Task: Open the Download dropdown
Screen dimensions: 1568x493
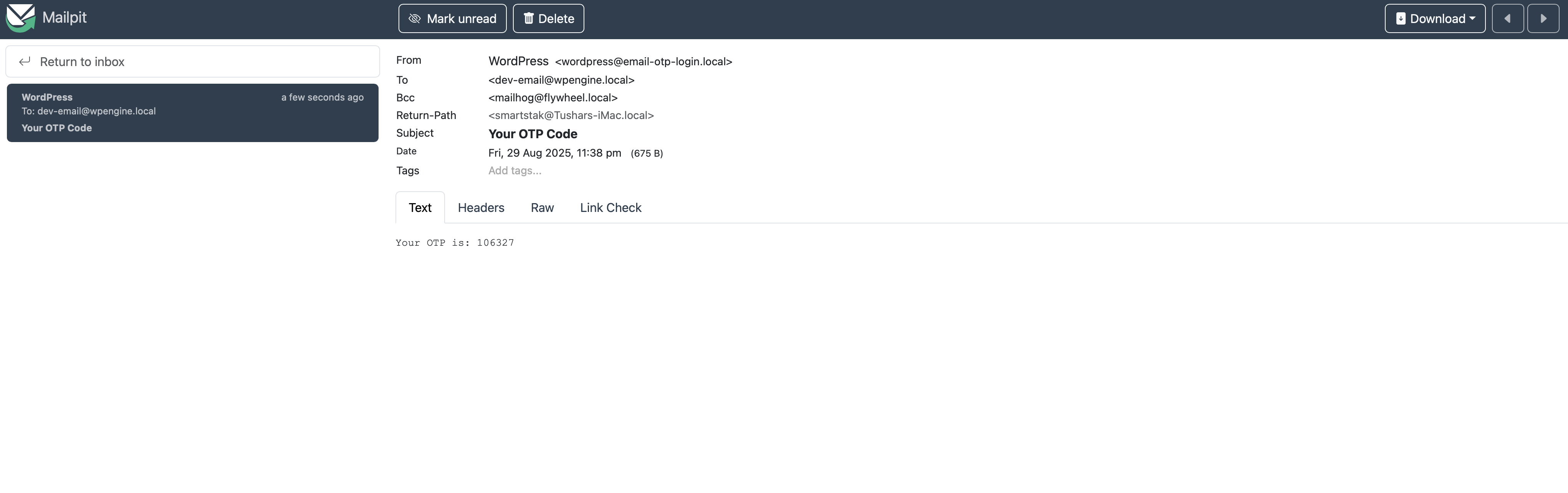Action: [x=1435, y=18]
